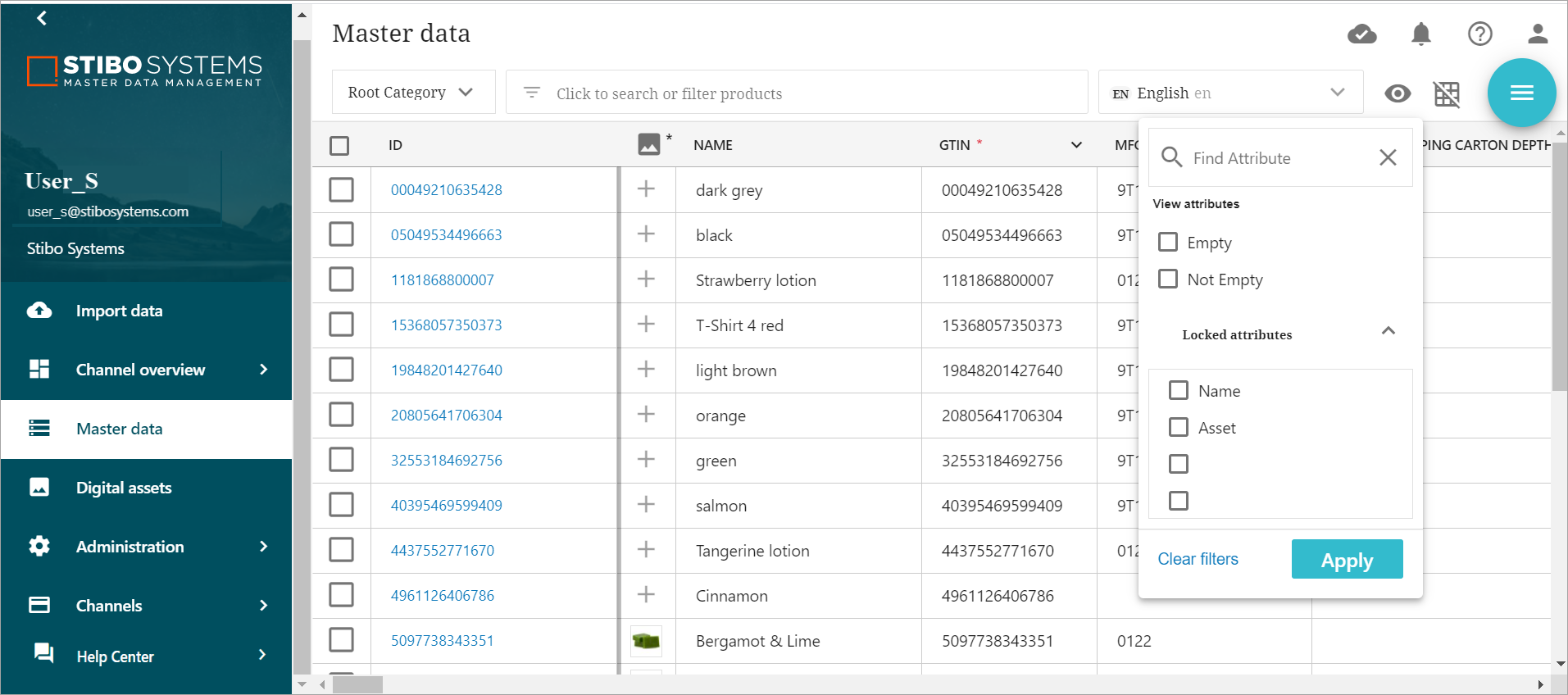Check the Empty view attribute checkbox
Screen dimensions: 1568x695
point(1168,243)
